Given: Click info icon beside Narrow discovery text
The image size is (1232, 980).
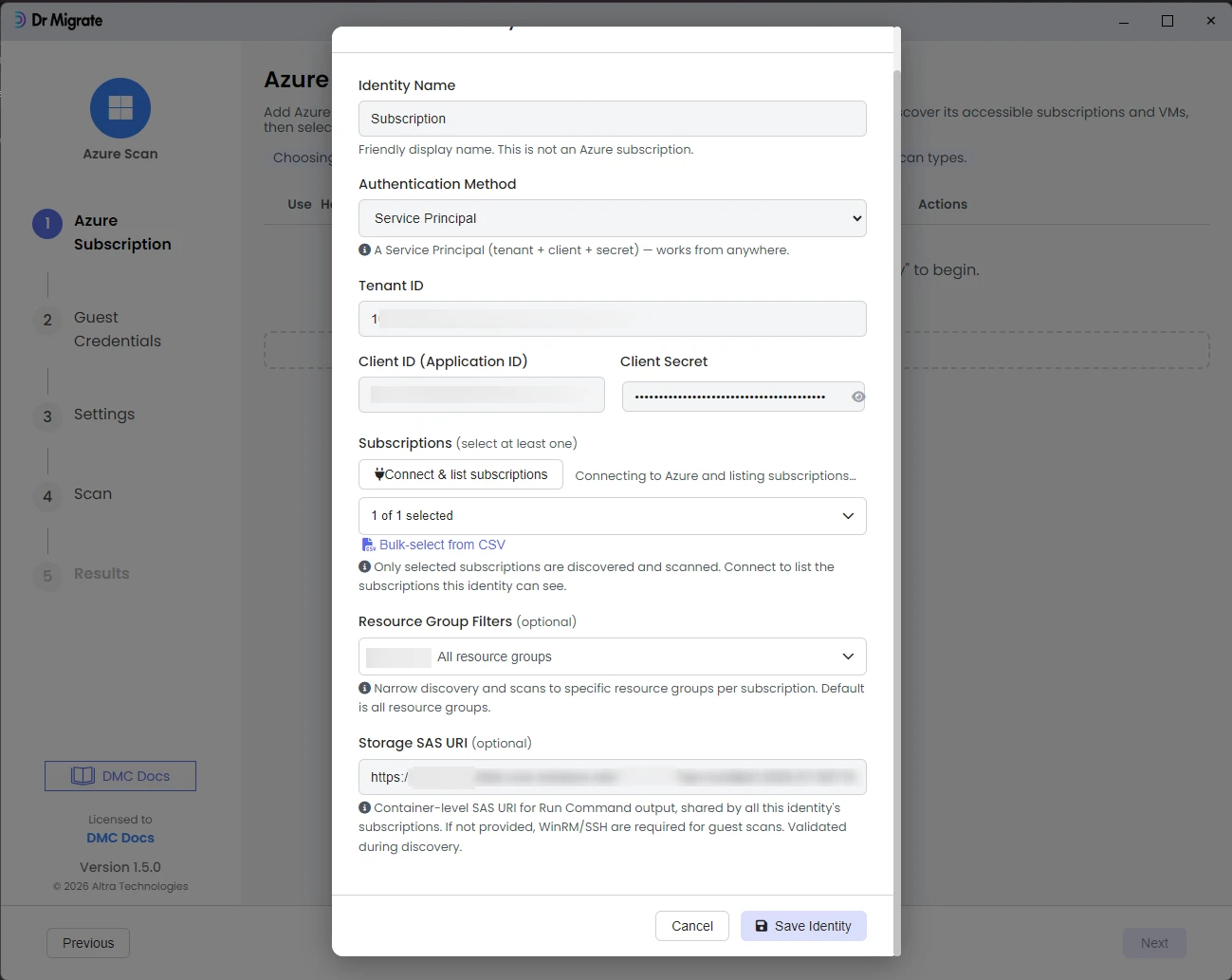Looking at the screenshot, I should (x=364, y=688).
